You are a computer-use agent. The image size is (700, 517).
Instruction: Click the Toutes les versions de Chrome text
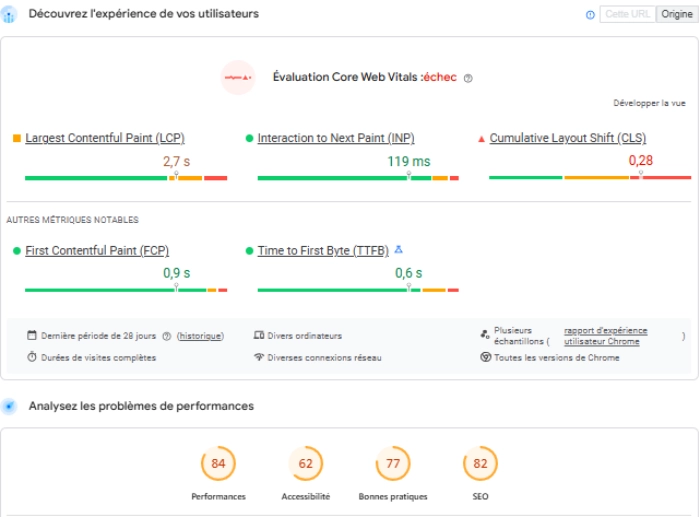(556, 358)
